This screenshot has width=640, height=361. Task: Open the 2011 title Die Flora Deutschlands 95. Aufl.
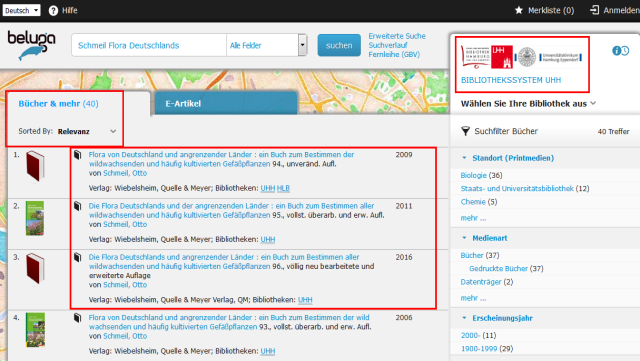coord(231,210)
